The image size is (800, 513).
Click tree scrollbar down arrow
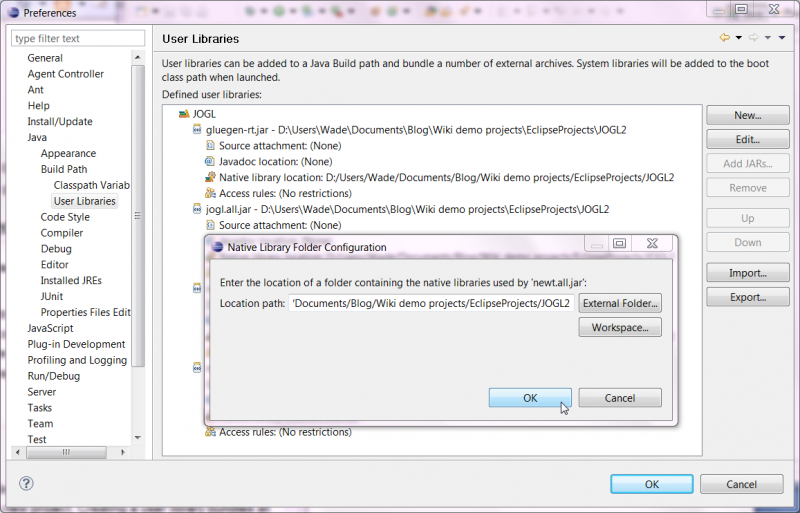[137, 438]
